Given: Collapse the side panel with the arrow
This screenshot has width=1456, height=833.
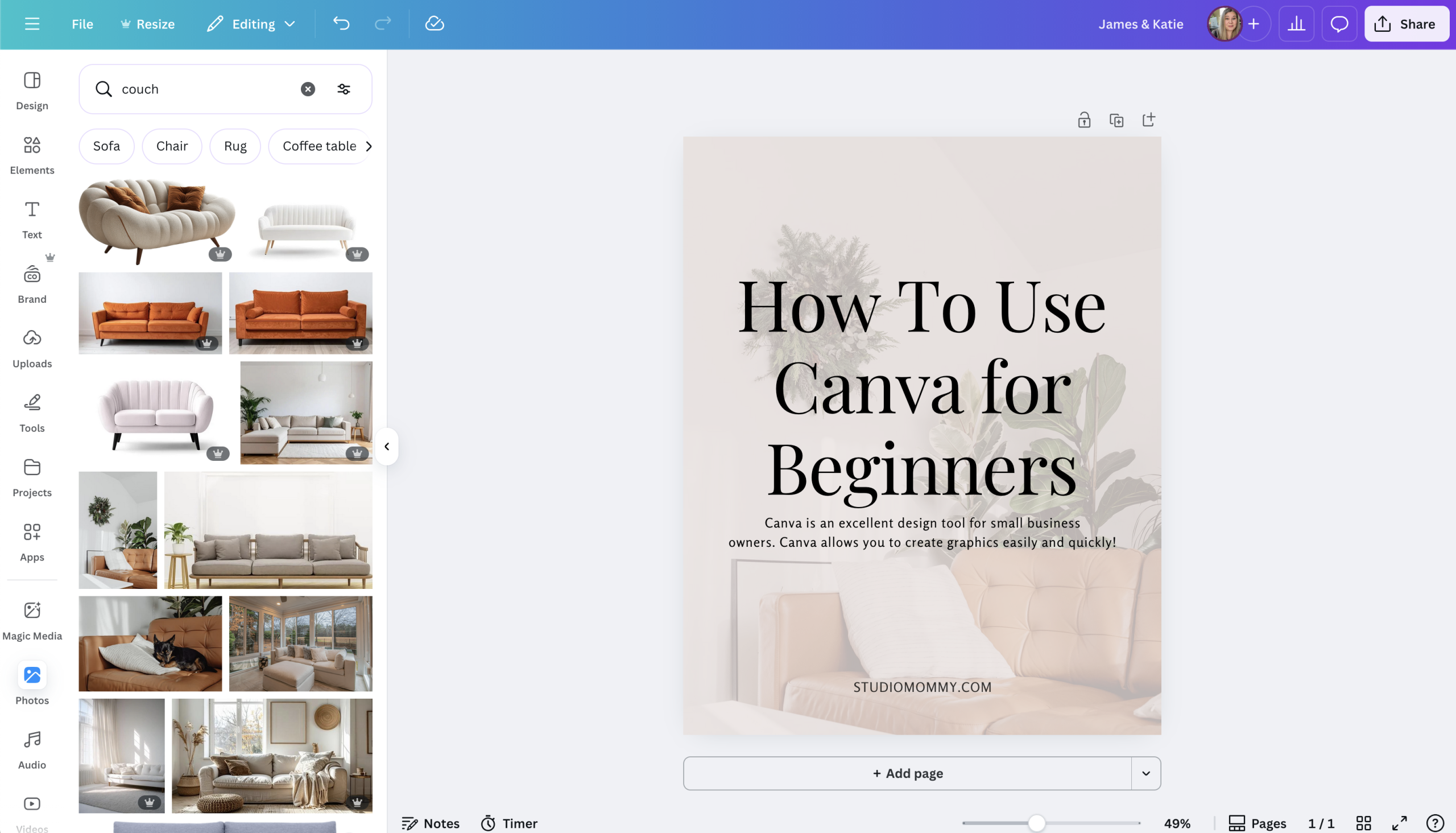Looking at the screenshot, I should click(x=387, y=447).
